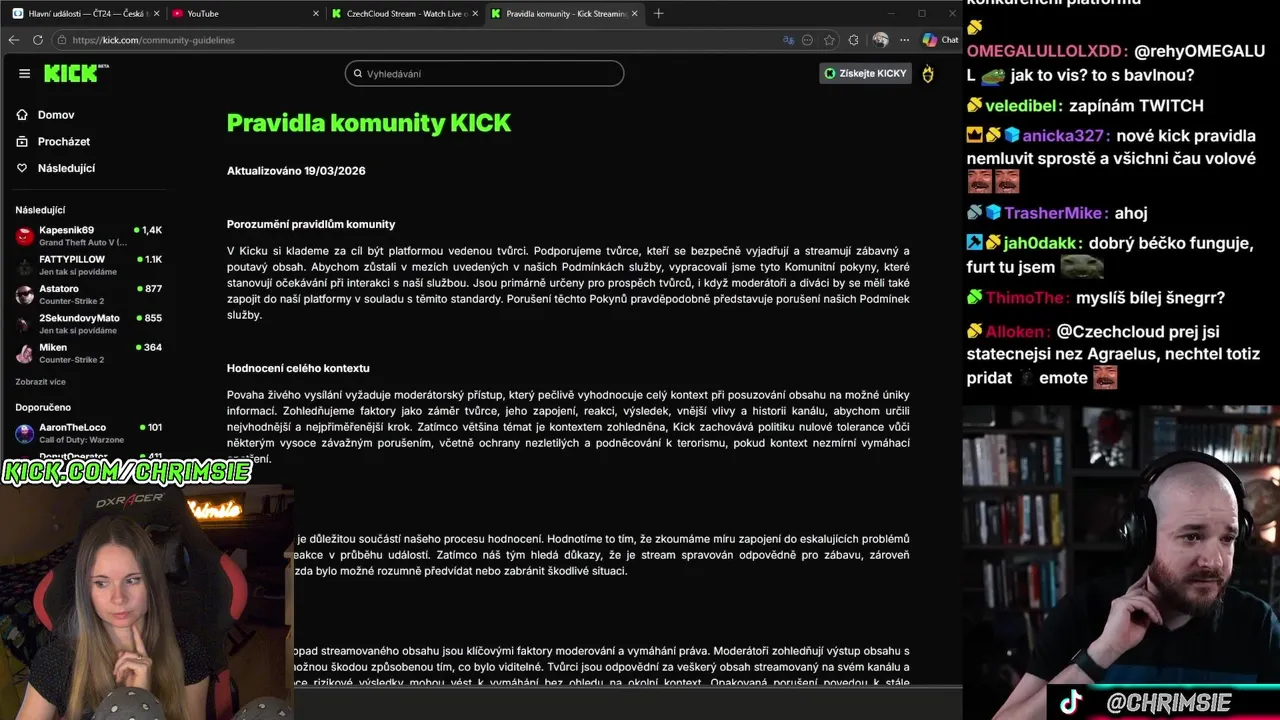1280x720 pixels.
Task: Click the Následující section label in sidebar
Action: [x=40, y=210]
